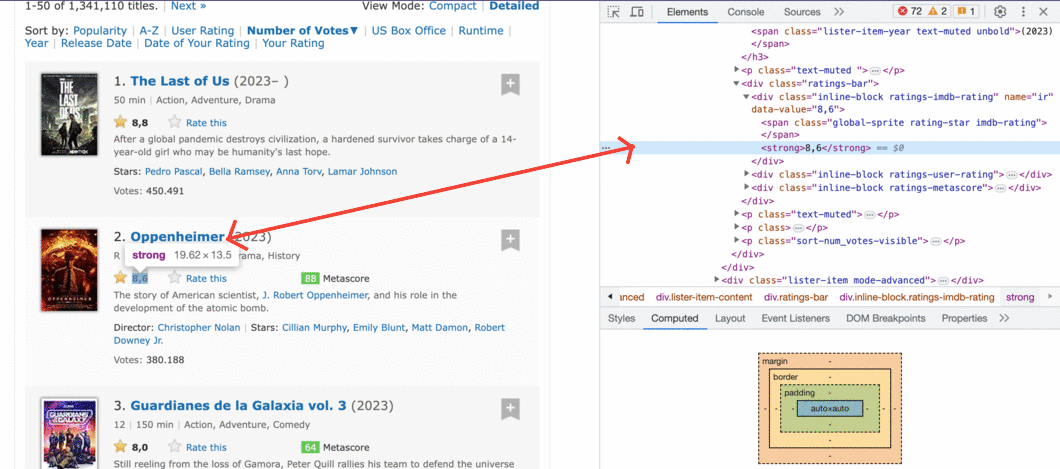1060x469 pixels.
Task: Open Christopher Nolan director link
Action: [x=199, y=327]
